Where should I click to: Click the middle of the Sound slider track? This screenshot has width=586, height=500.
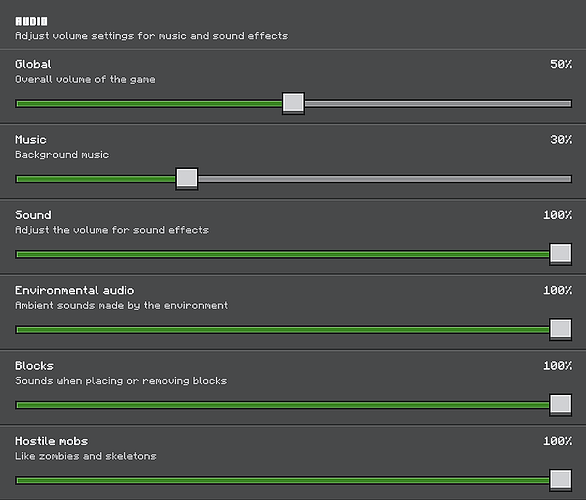(282, 254)
